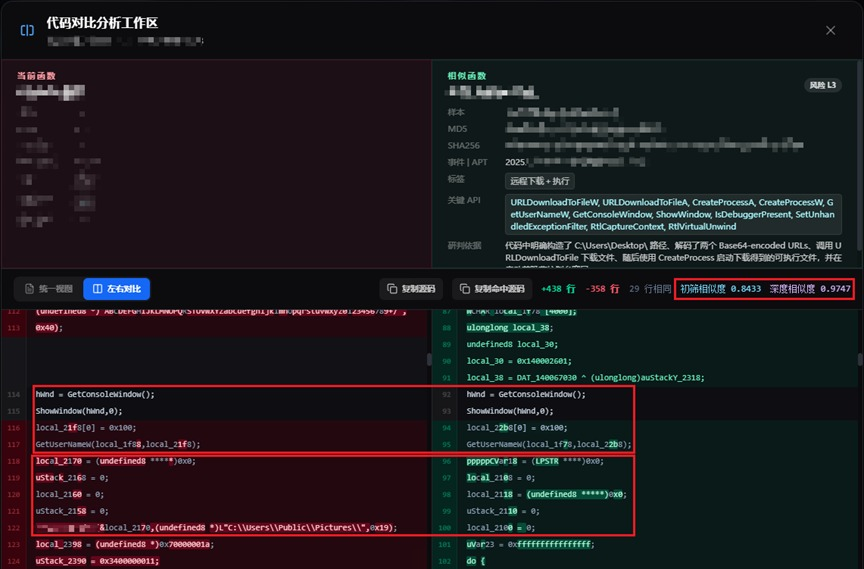Click the copy icon in 复制源码
Image resolution: width=864 pixels, height=569 pixels.
(x=392, y=289)
